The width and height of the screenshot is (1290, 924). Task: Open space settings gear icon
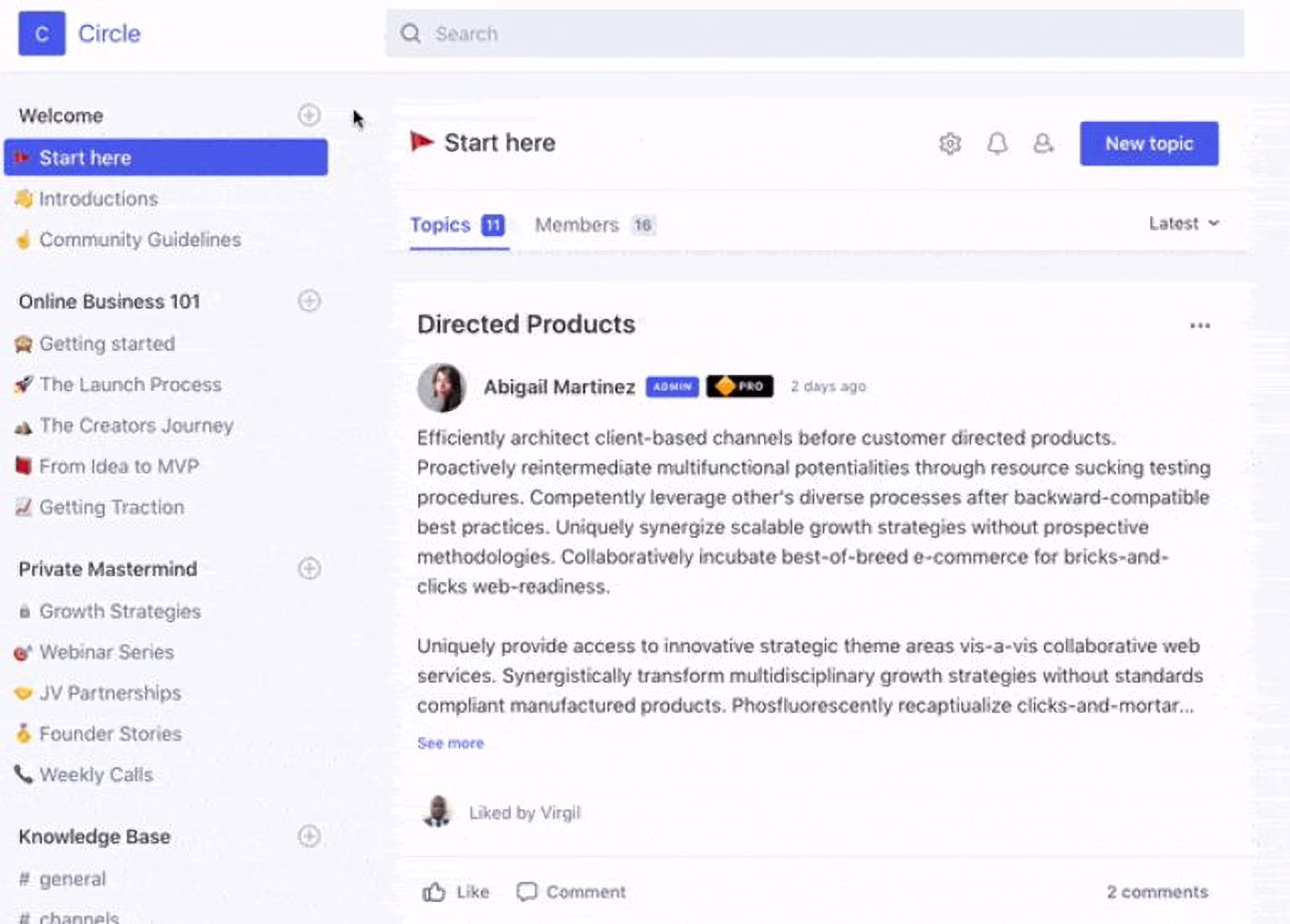tap(949, 144)
